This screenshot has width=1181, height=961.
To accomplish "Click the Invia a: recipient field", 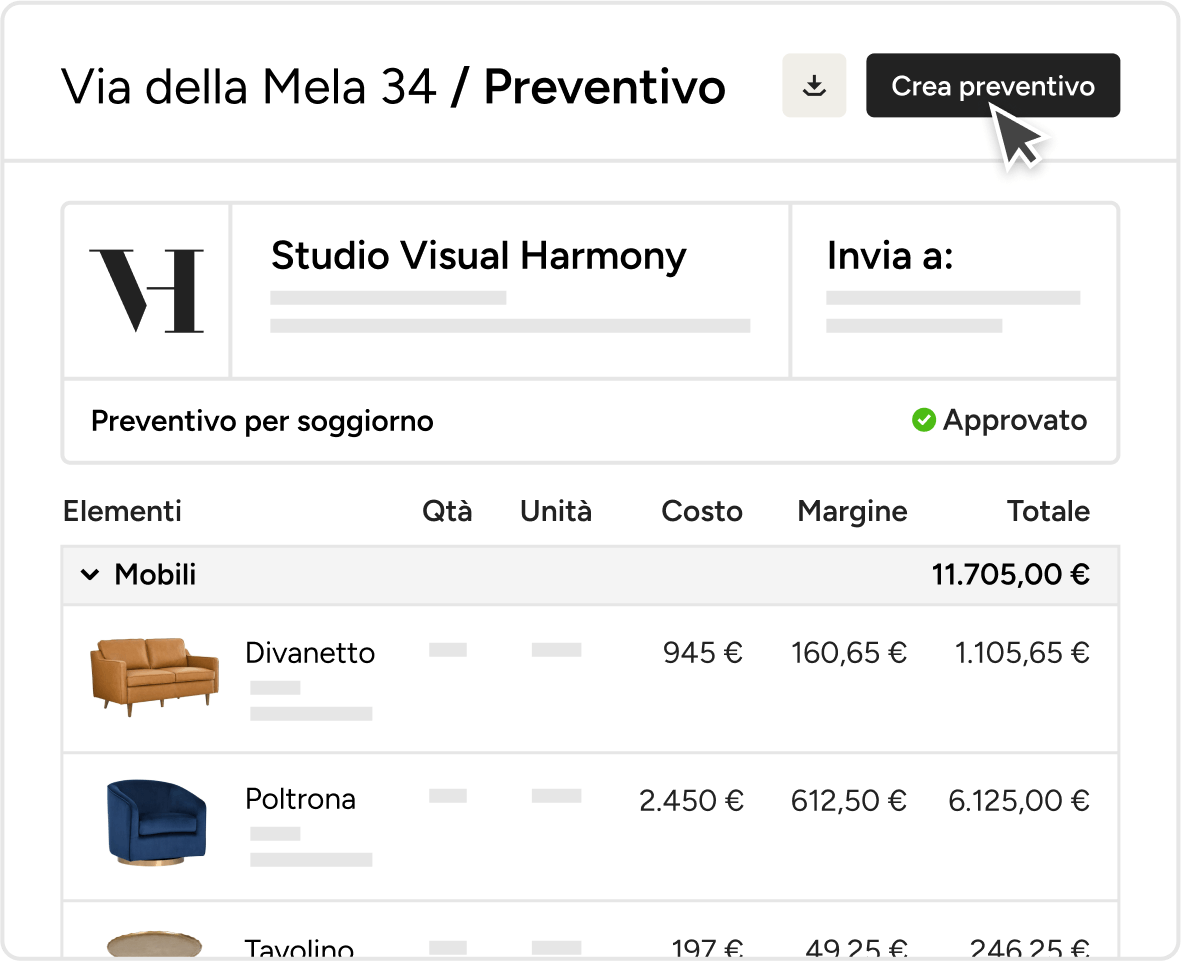I will [954, 291].
